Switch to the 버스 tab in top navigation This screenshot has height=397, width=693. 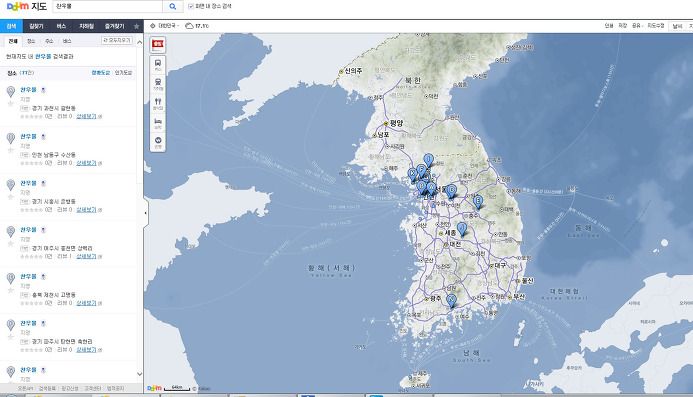tap(61, 27)
